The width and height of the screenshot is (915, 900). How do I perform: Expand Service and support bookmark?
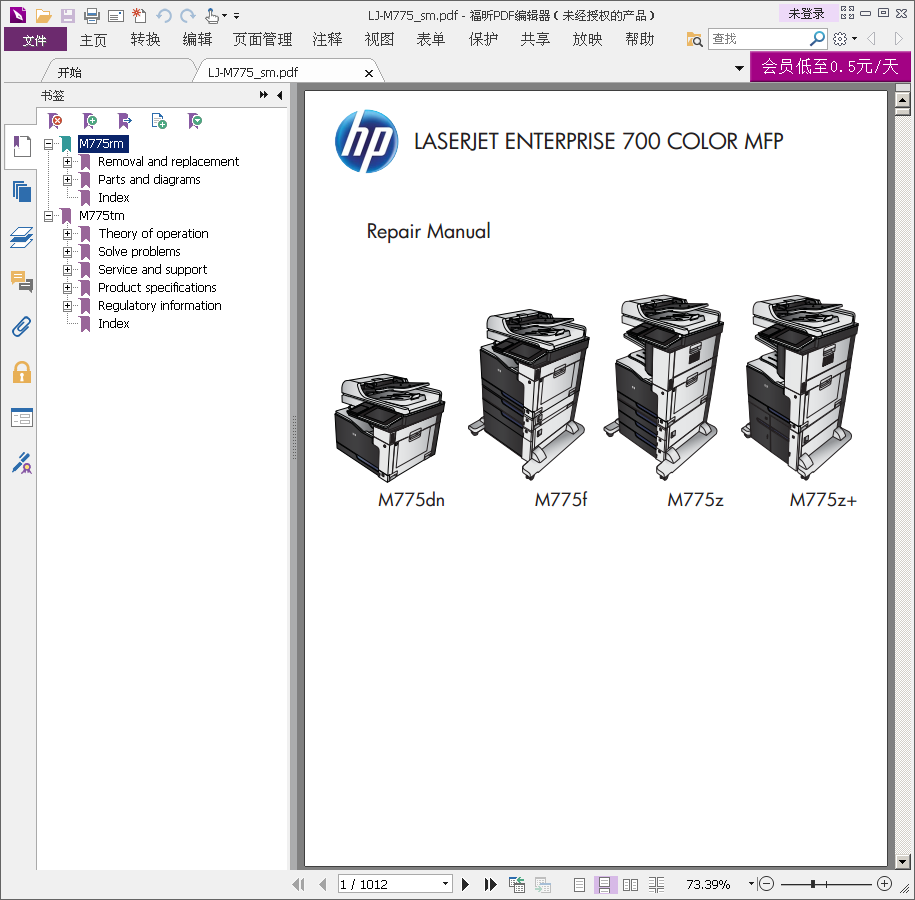click(67, 270)
